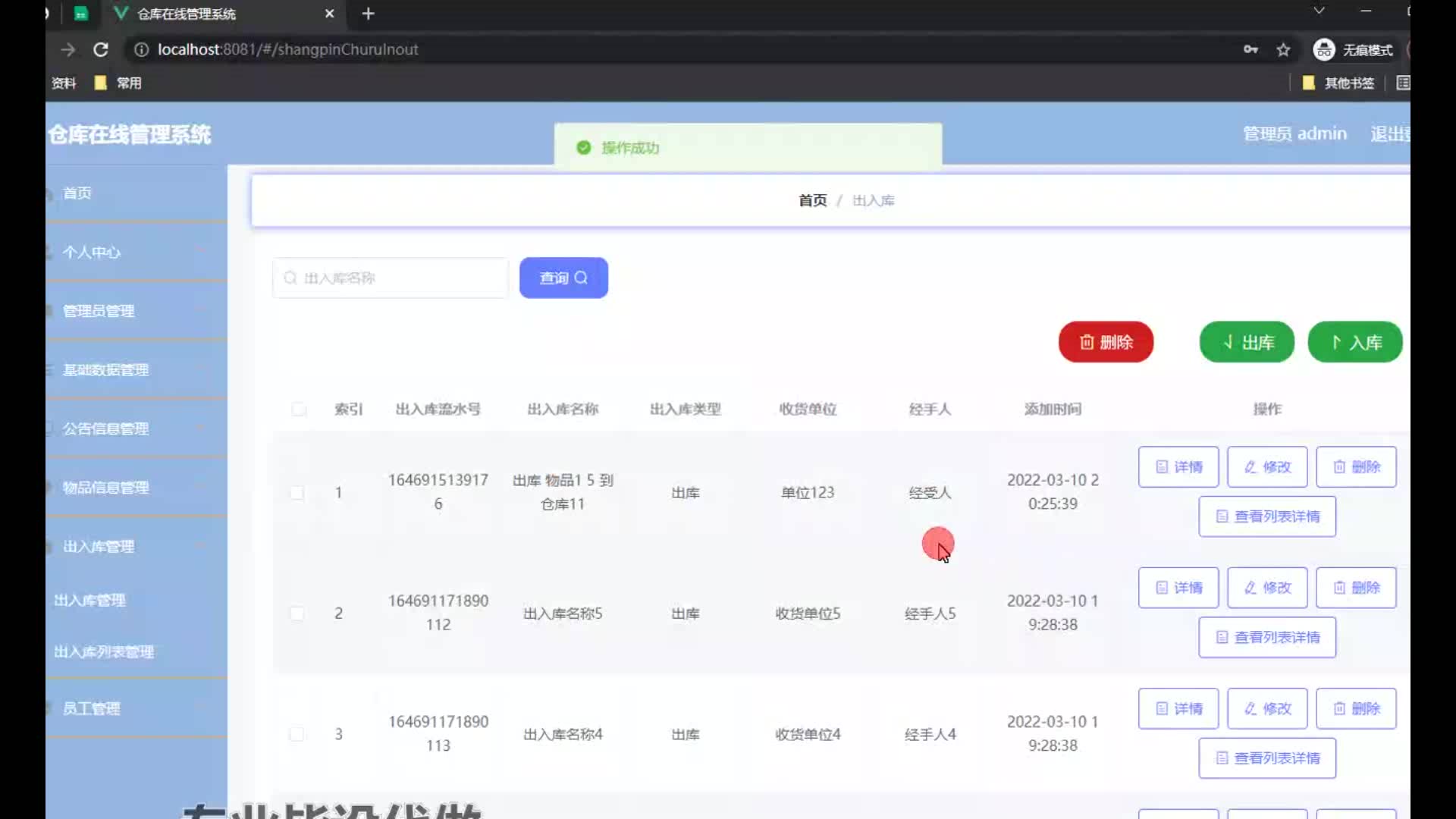Click the address bar URL

[x=288, y=49]
